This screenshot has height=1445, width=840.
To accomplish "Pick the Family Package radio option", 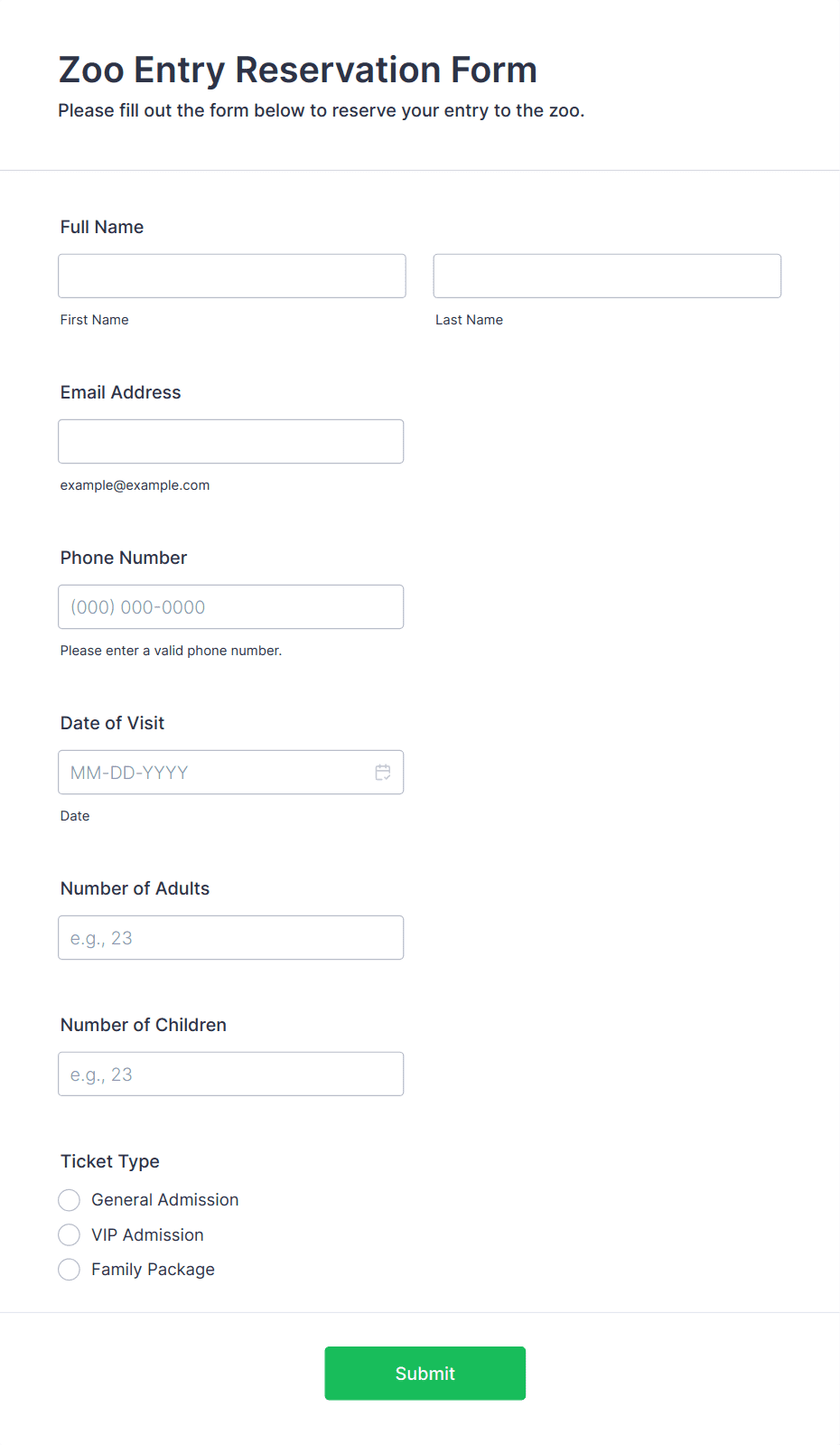I will (69, 1270).
